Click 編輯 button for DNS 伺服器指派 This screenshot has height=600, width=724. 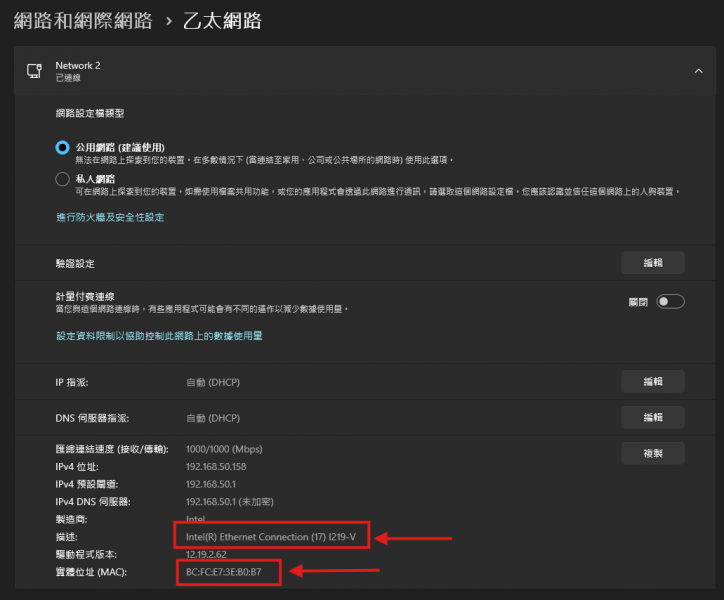(652, 418)
